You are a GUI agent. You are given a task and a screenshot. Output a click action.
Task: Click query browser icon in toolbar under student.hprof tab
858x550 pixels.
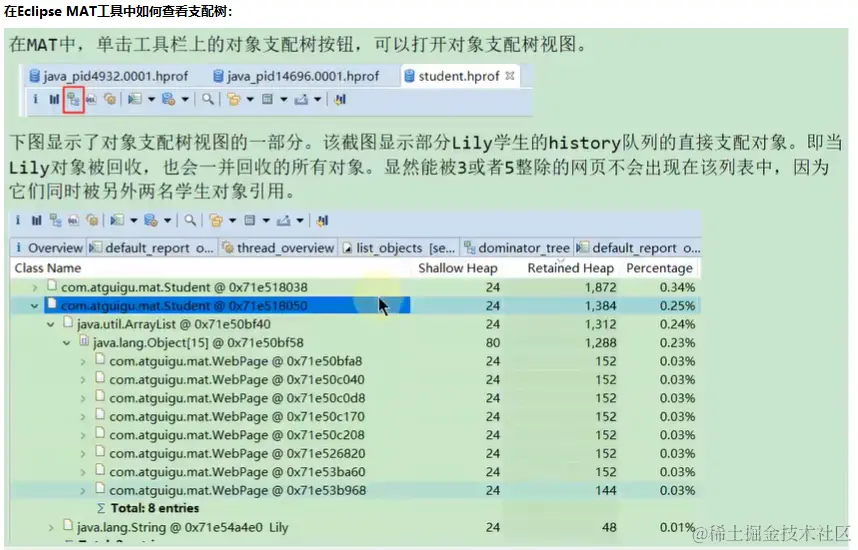point(168,99)
